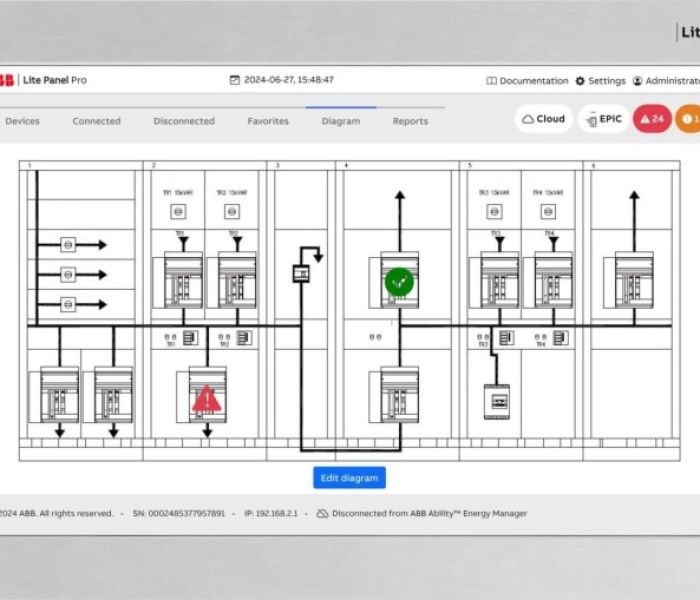Screen dimensions: 700x600
Task: Click the ABB logo in the header
Action: click(6, 80)
